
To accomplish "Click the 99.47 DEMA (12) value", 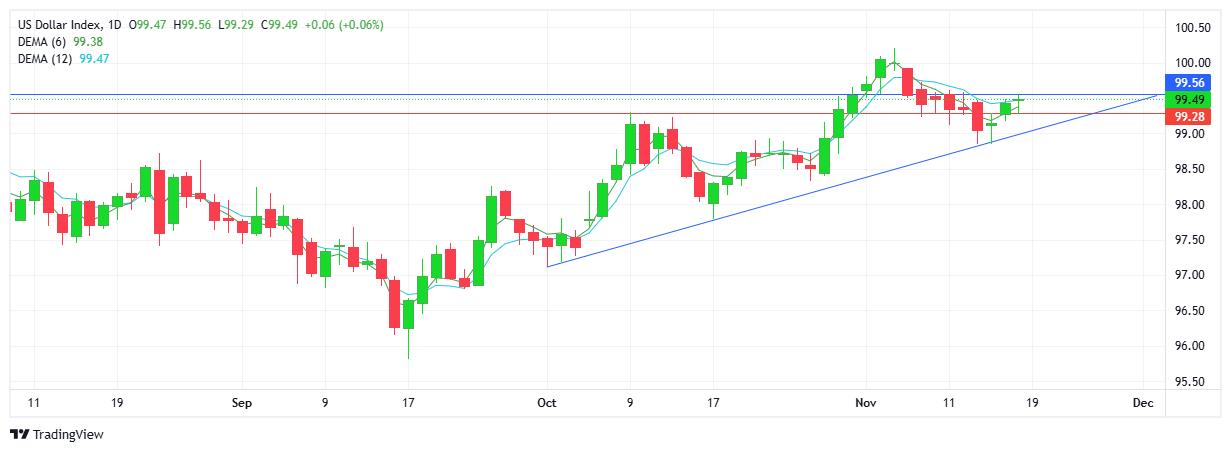I will pyautogui.click(x=95, y=60).
